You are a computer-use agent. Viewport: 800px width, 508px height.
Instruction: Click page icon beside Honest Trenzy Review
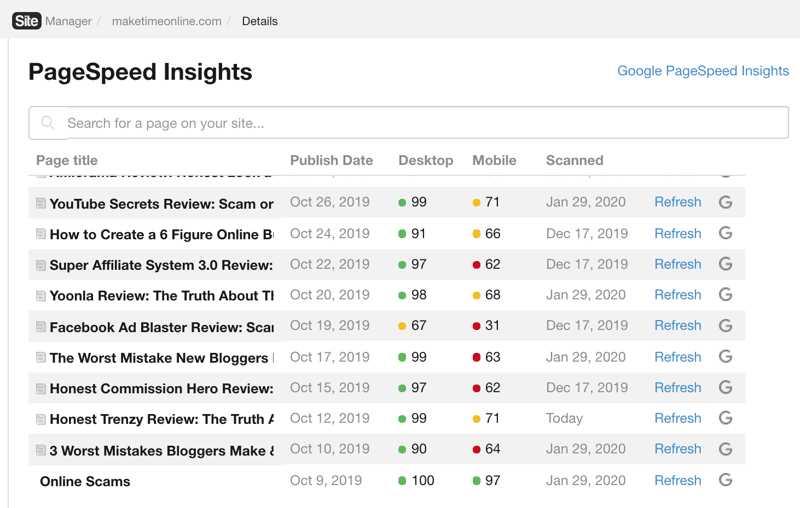coord(41,419)
